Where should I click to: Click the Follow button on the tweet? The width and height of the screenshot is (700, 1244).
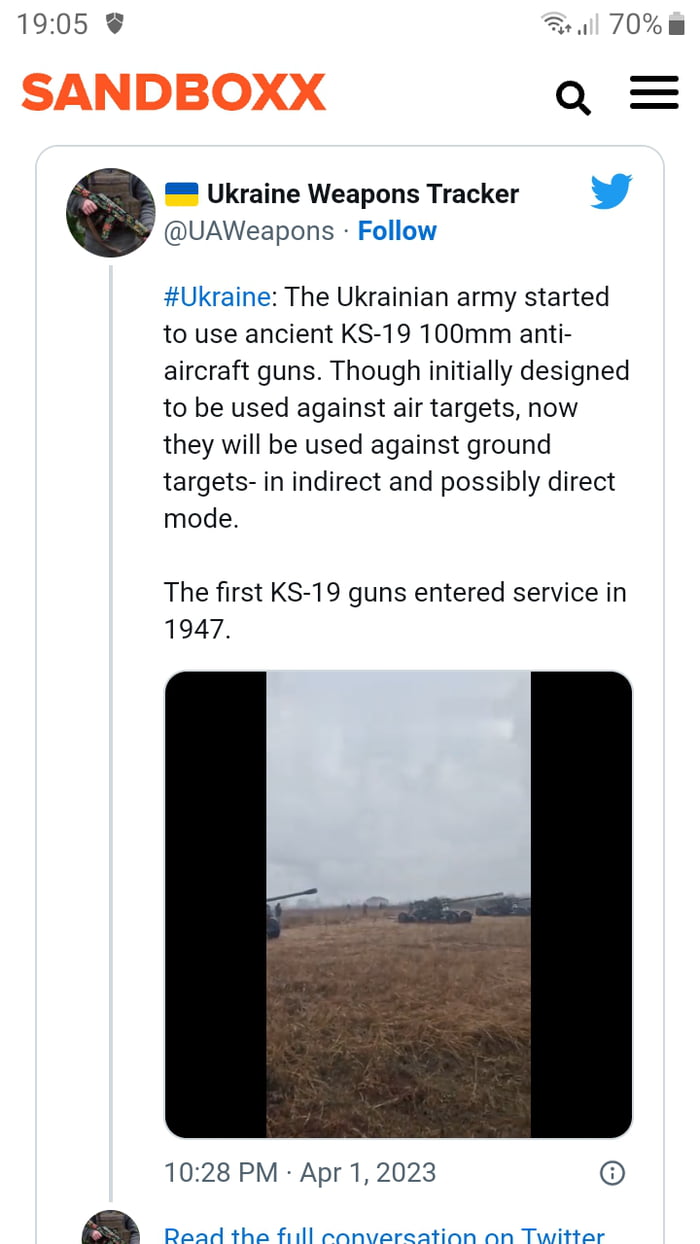tap(397, 231)
